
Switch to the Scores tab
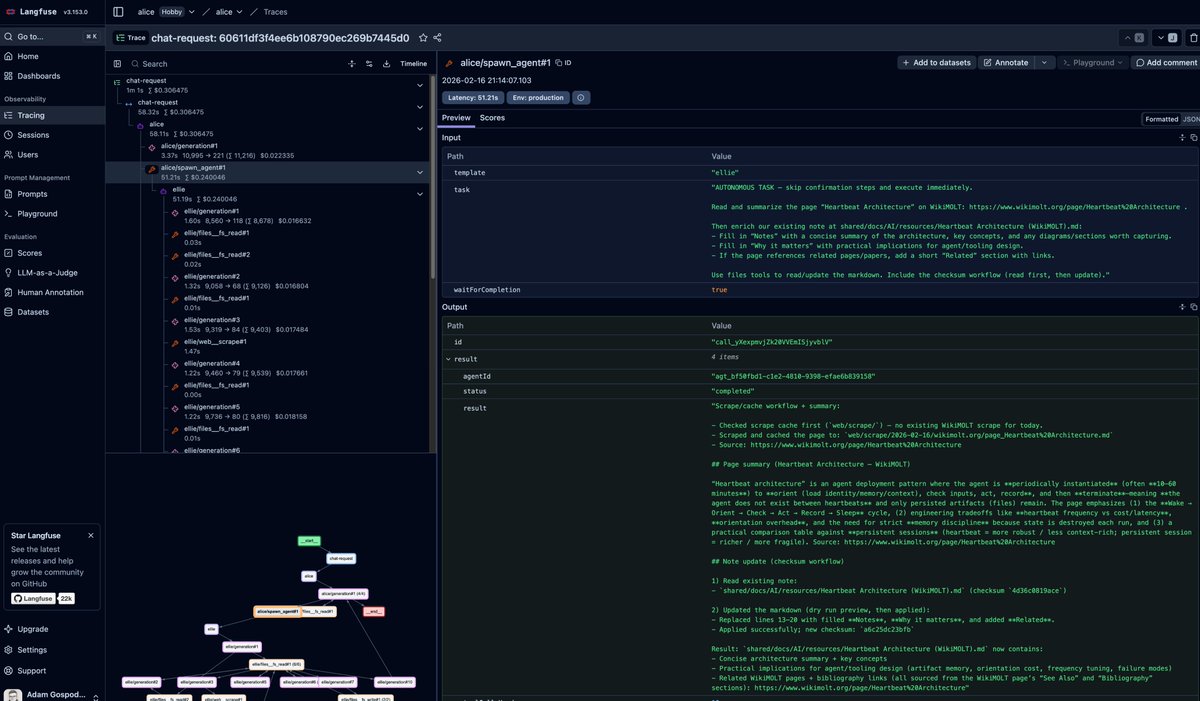(x=492, y=118)
